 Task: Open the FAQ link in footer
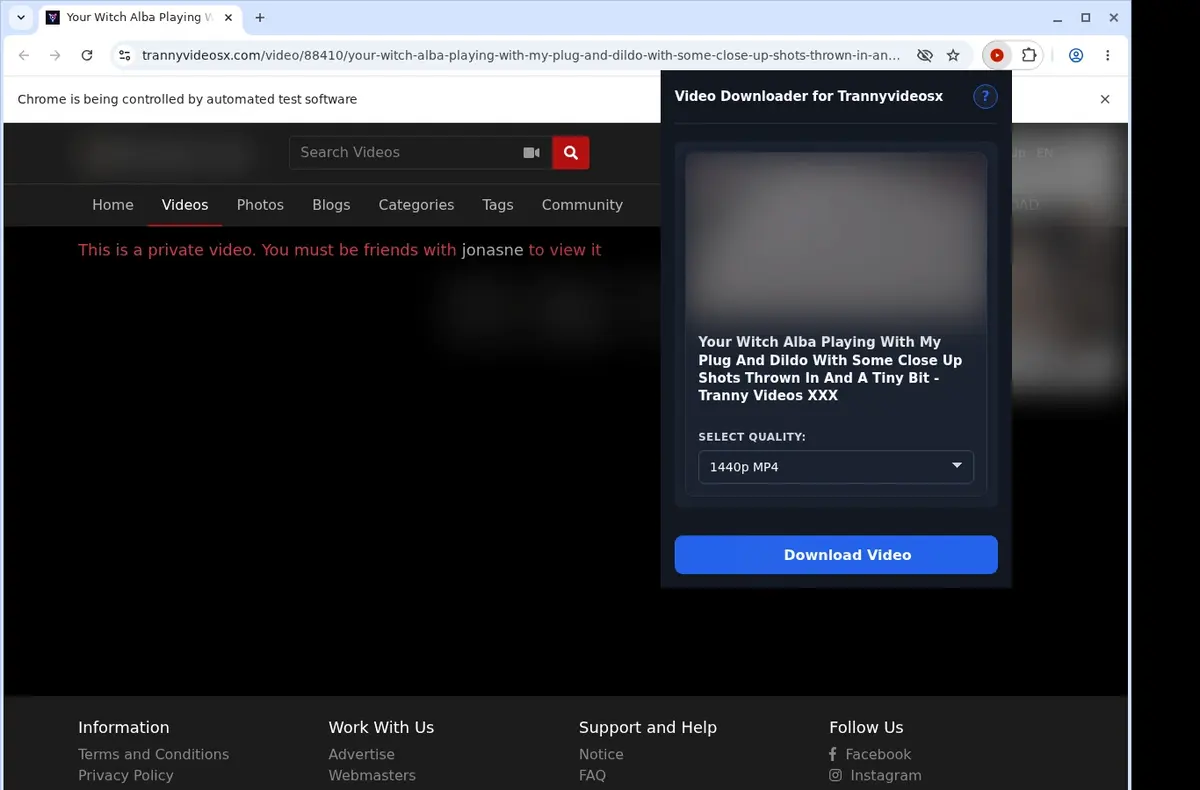pos(592,775)
